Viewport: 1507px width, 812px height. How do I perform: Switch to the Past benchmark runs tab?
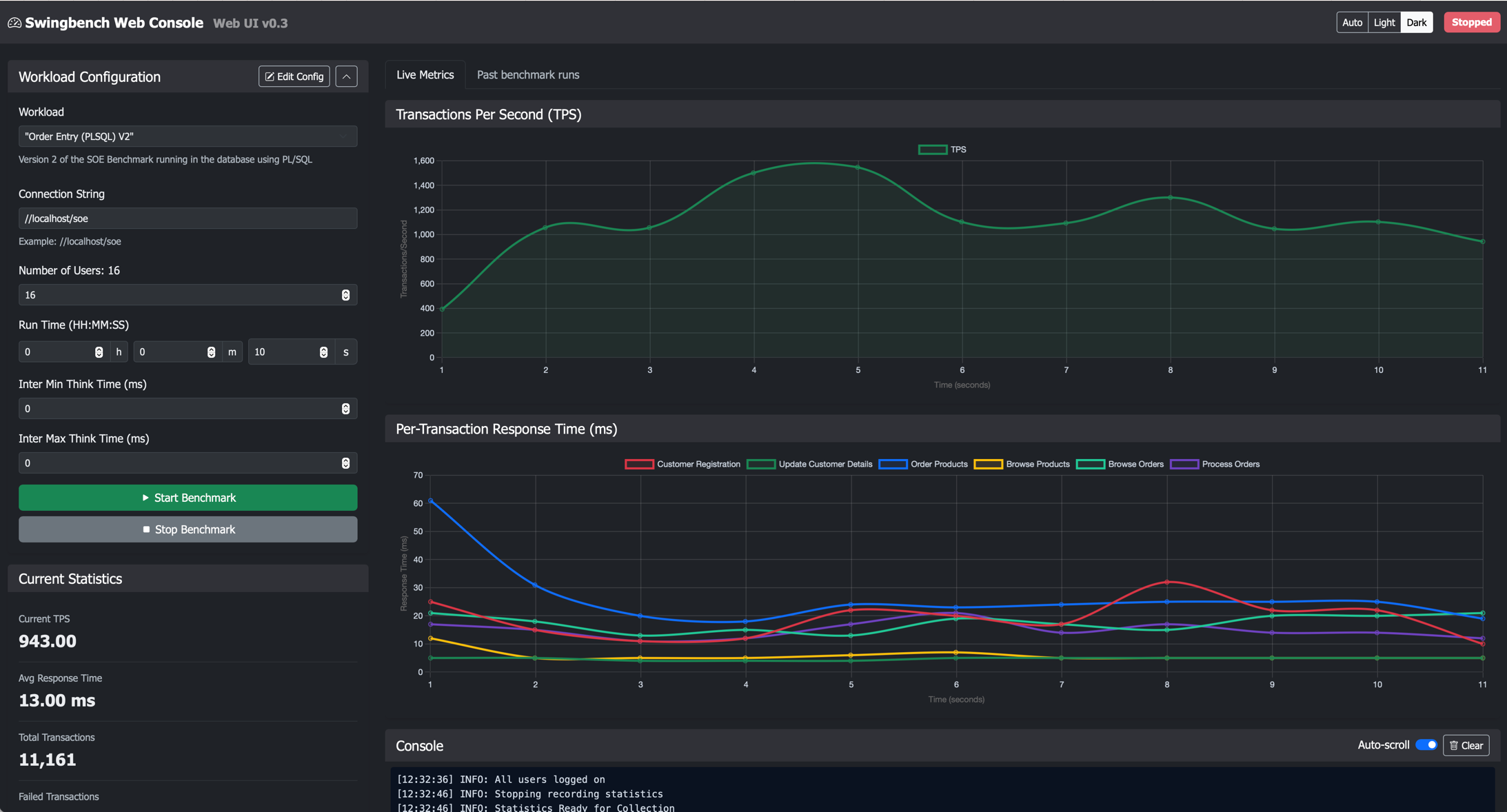(528, 74)
